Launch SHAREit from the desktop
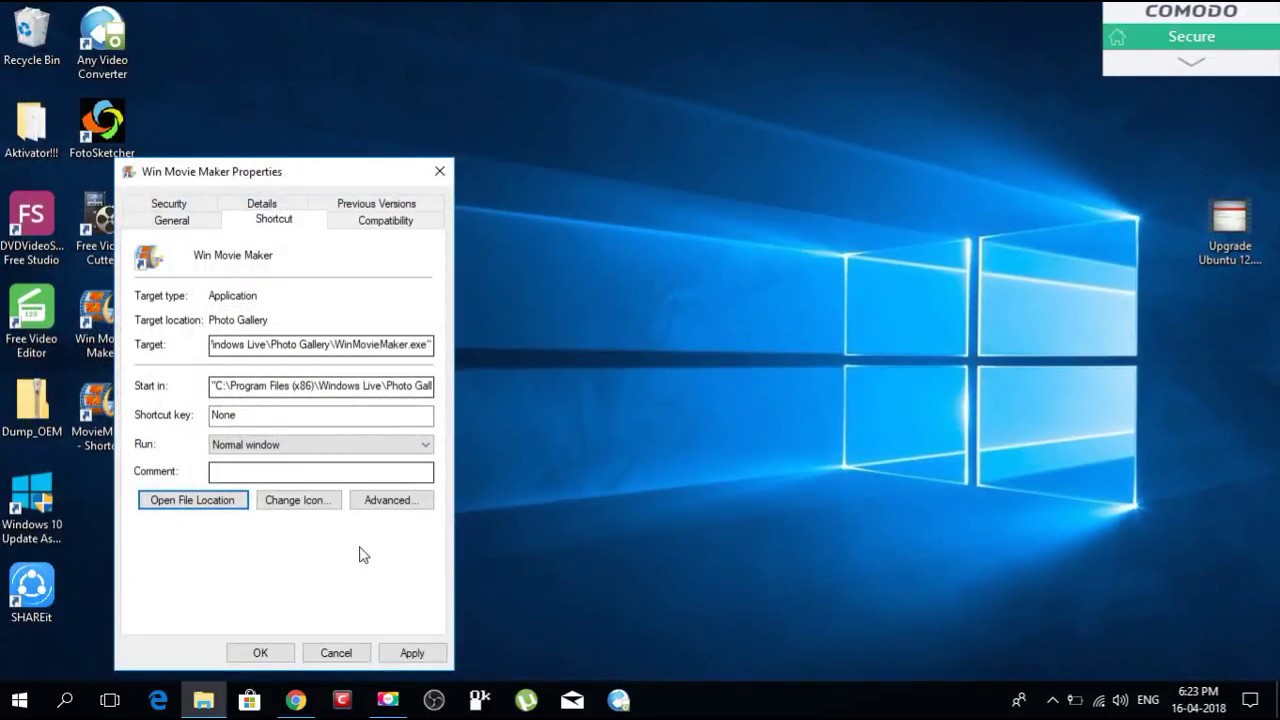 coord(31,594)
